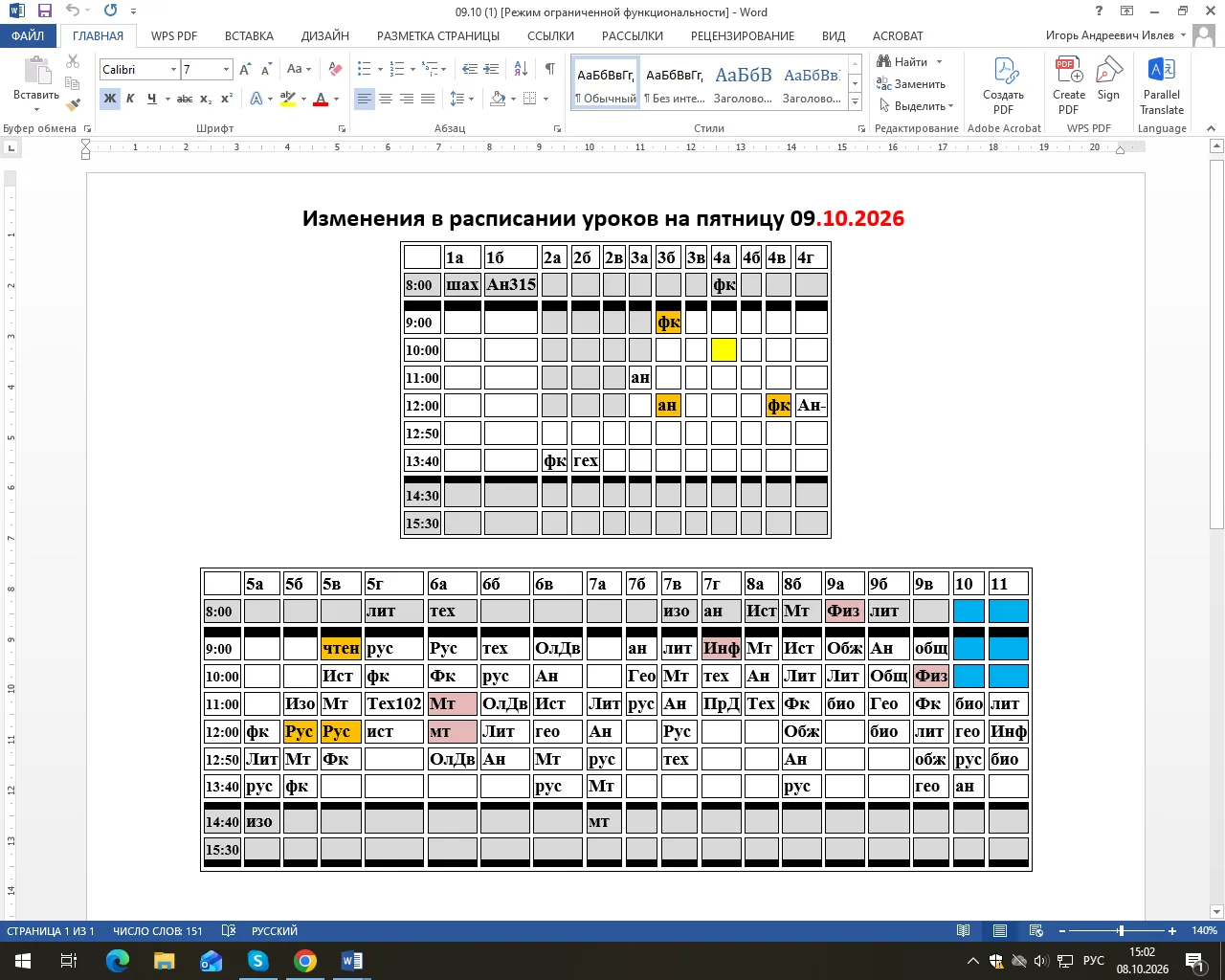This screenshot has width=1225, height=980.
Task: Click the Вставить paste button
Action: 36,83
